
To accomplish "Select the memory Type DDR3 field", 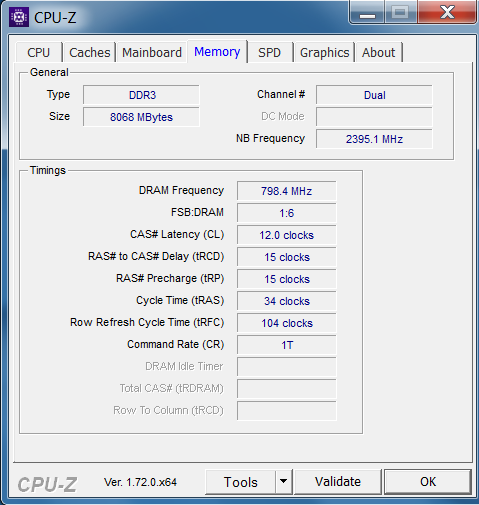I will click(141, 95).
